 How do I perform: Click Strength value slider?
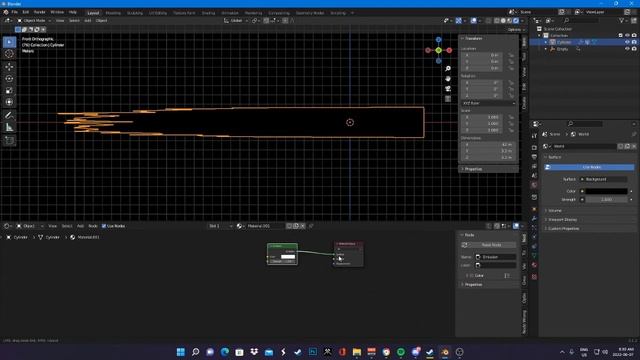point(607,200)
